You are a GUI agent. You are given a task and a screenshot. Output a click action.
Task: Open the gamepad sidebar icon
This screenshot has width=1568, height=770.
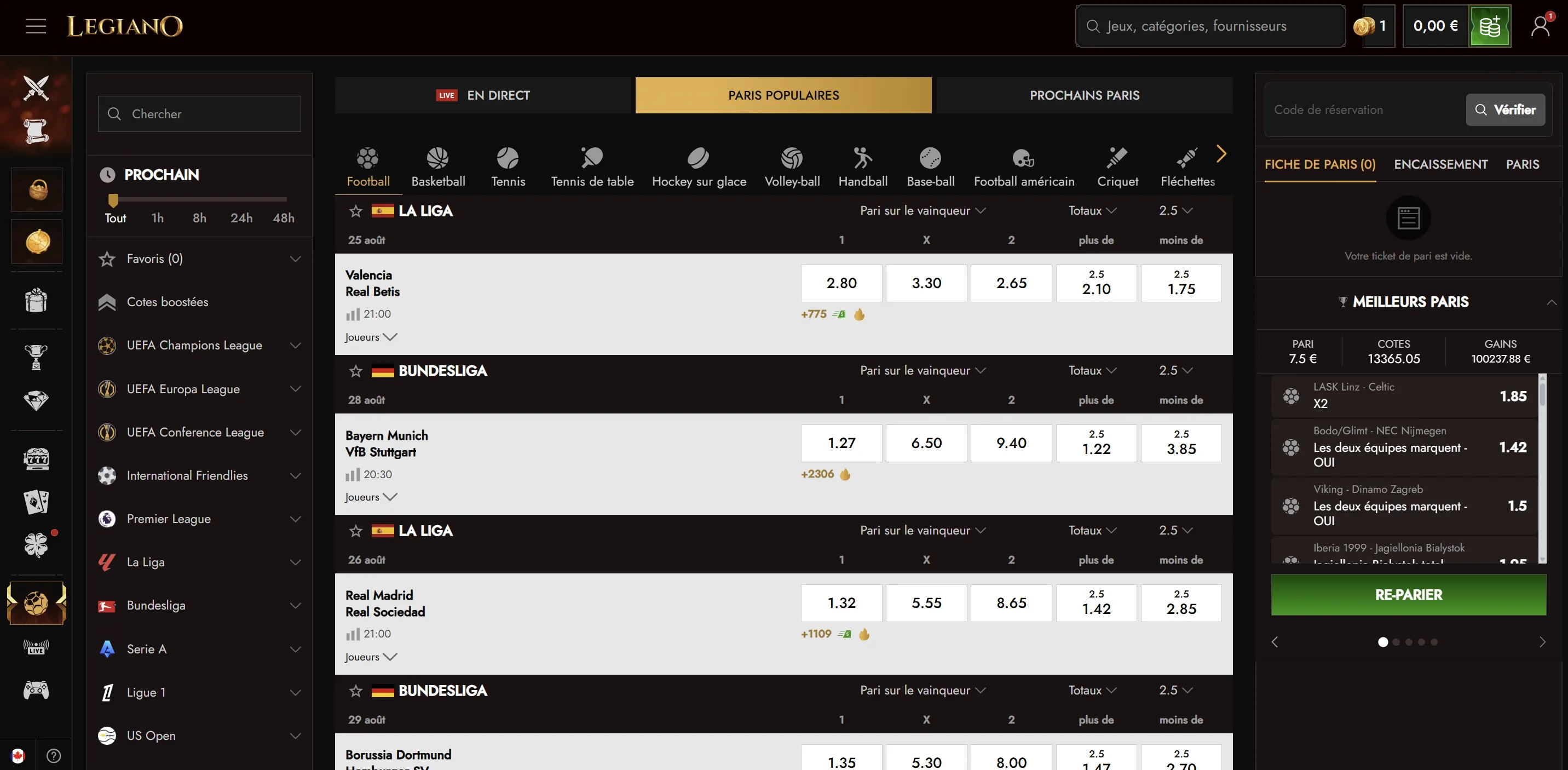[x=36, y=689]
